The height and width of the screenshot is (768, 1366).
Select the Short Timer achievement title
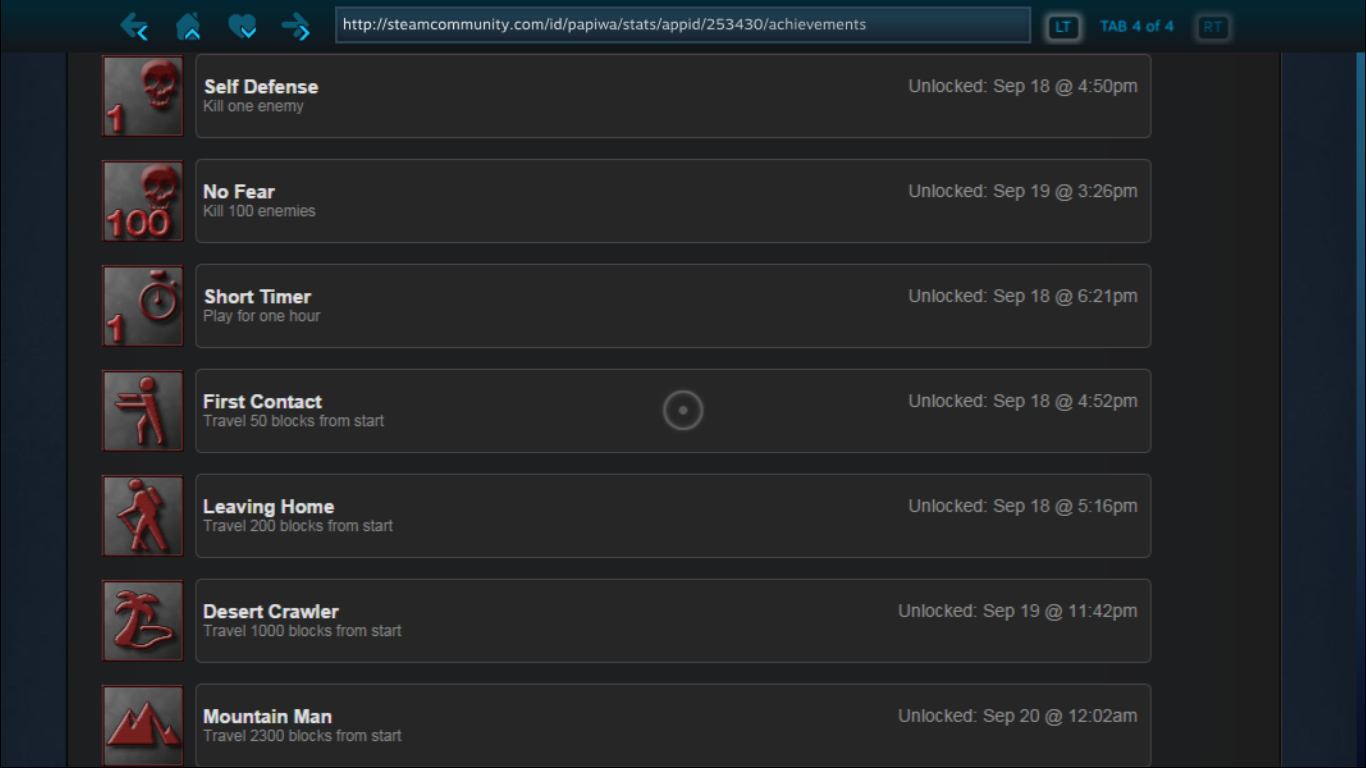(257, 297)
